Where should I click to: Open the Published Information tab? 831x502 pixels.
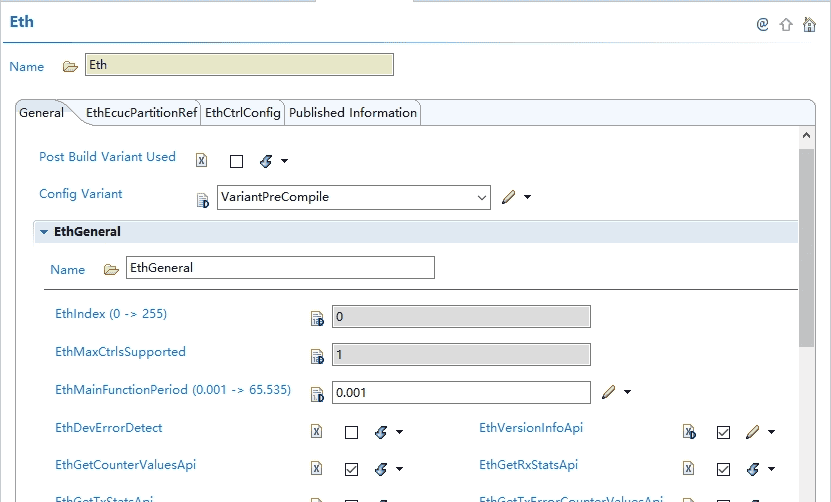(352, 113)
